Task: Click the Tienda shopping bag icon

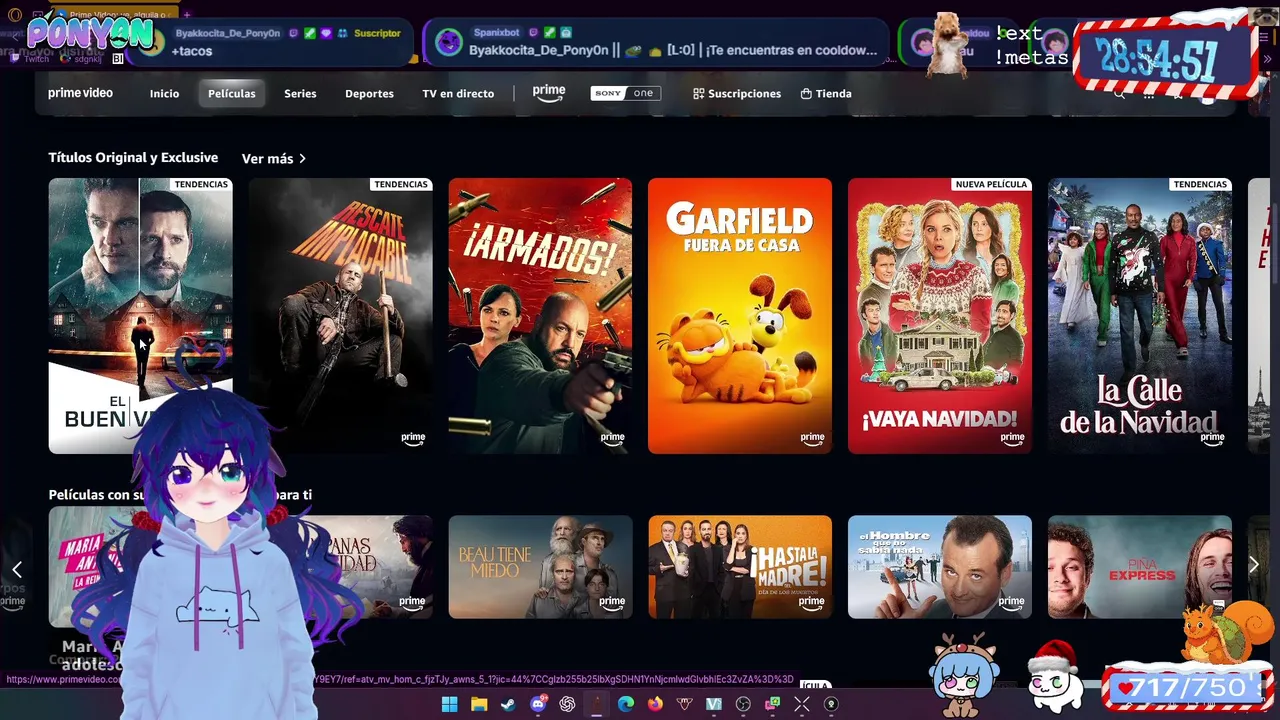Action: pos(806,93)
